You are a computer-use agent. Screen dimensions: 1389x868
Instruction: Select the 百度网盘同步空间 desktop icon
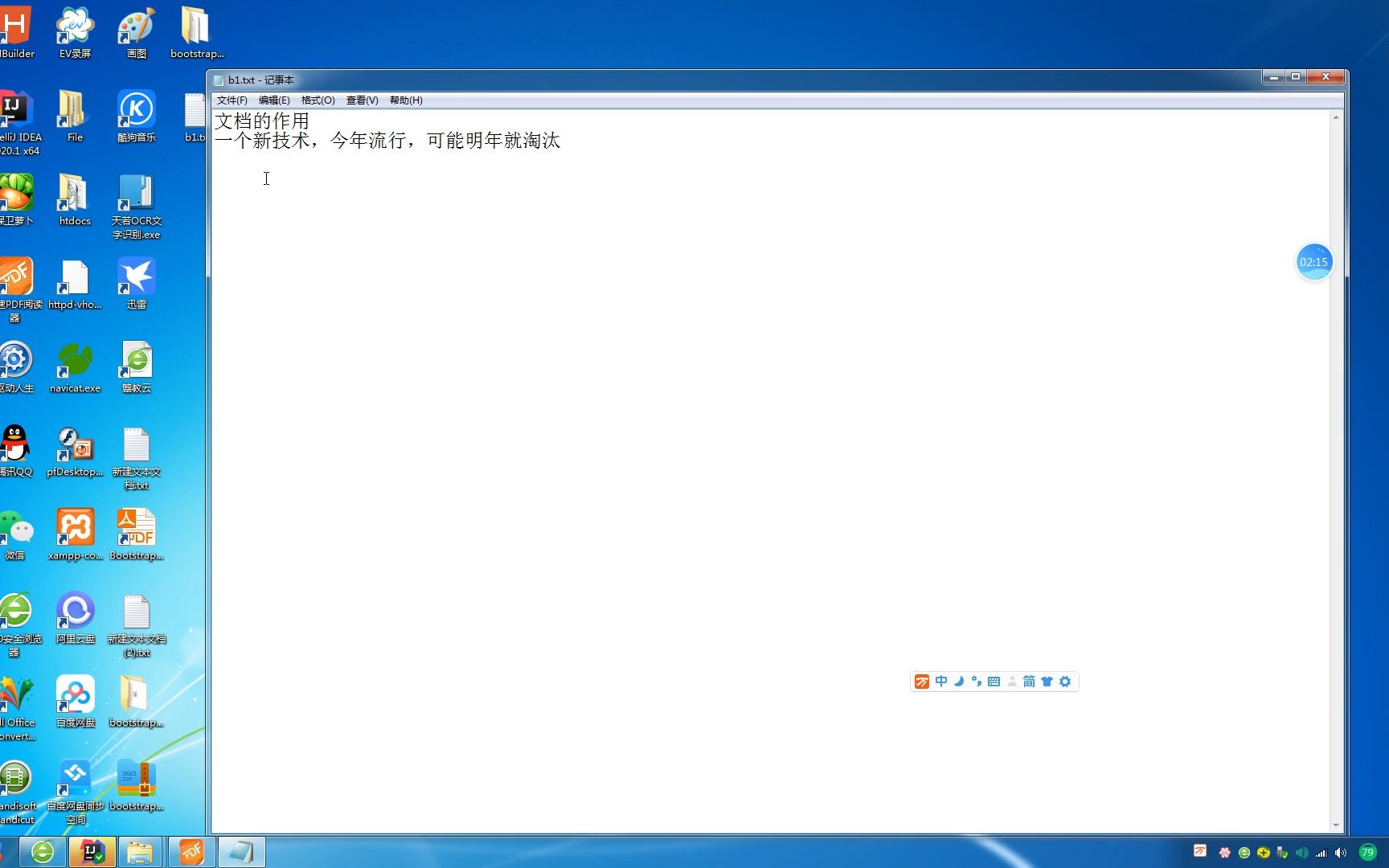pyautogui.click(x=75, y=792)
